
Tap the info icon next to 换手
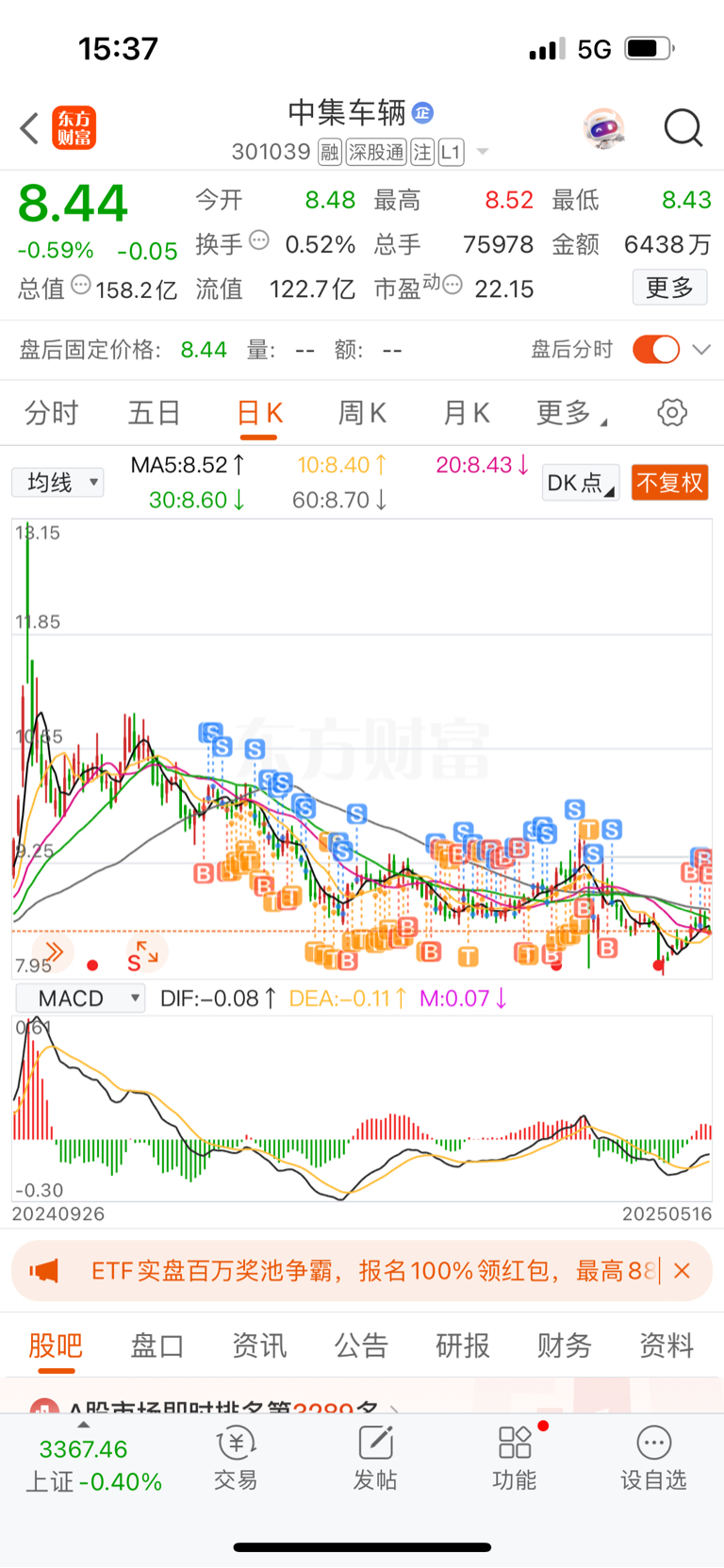[259, 241]
